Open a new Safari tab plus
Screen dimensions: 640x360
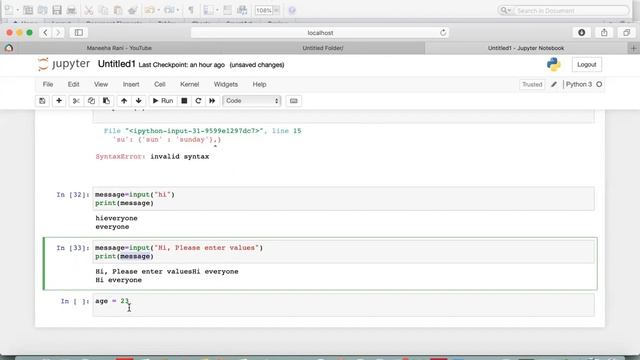coord(633,48)
